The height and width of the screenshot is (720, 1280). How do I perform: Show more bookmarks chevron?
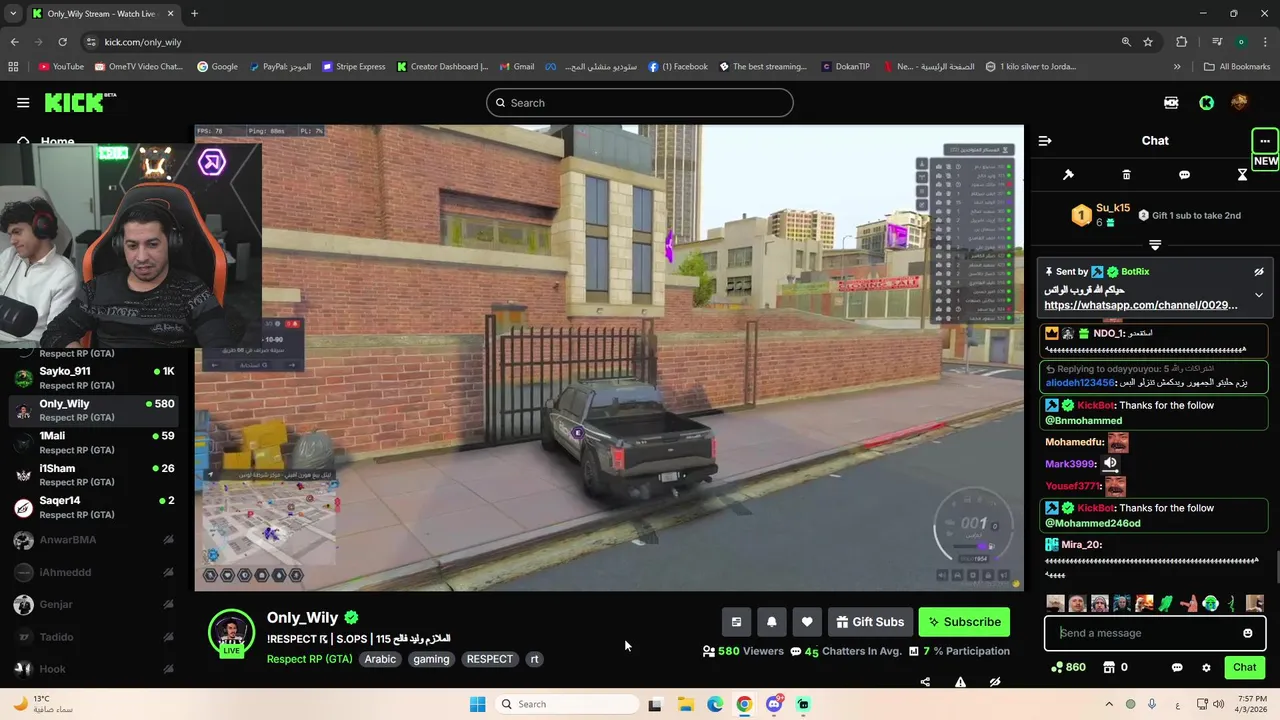pos(1177,67)
